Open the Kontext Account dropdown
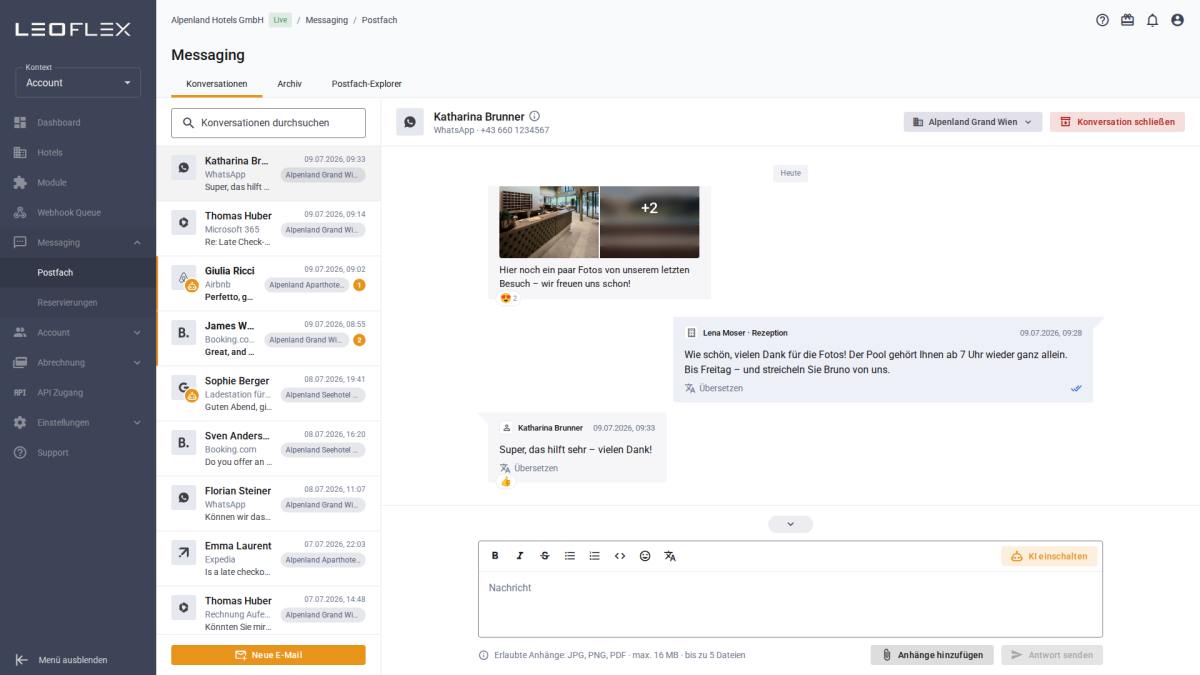 coord(78,82)
